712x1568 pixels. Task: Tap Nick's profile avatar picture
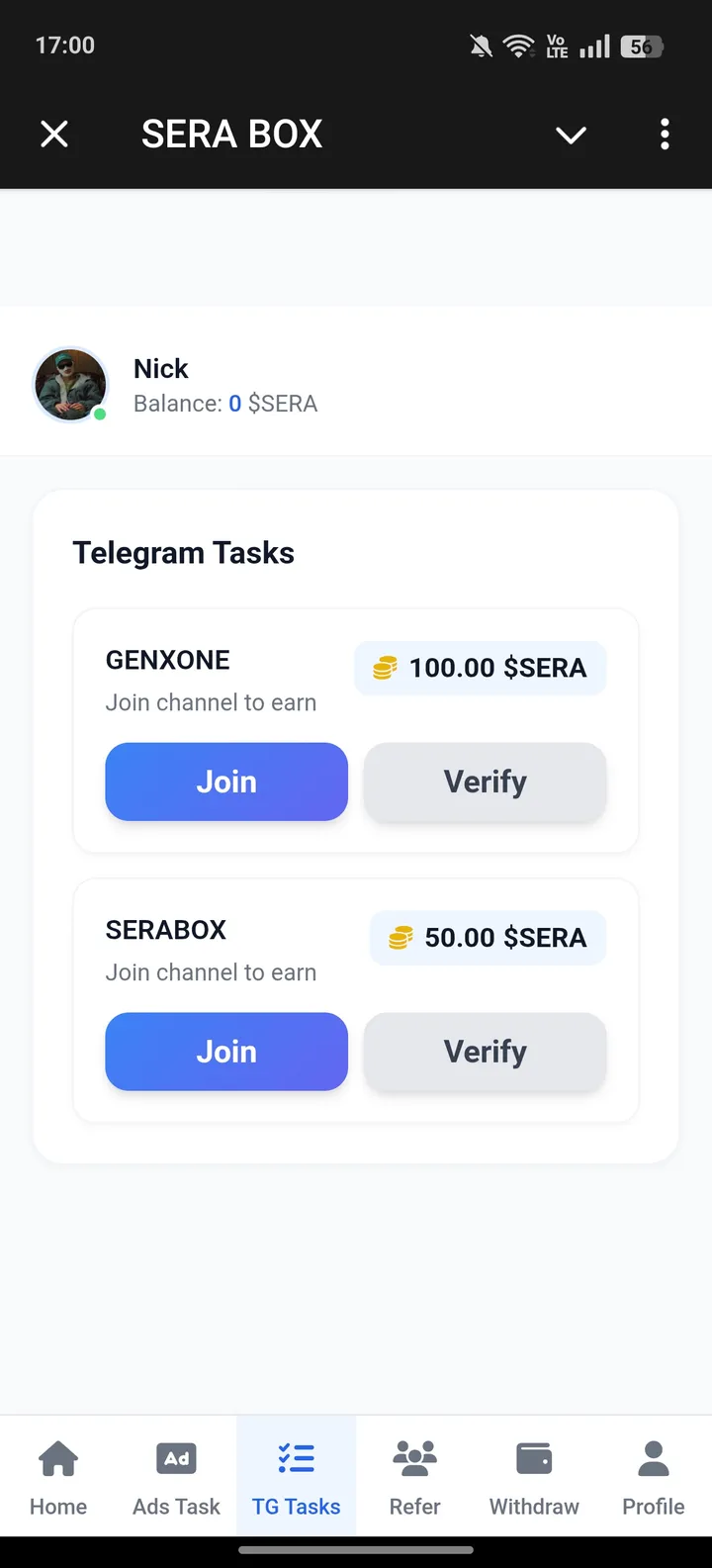(x=69, y=384)
